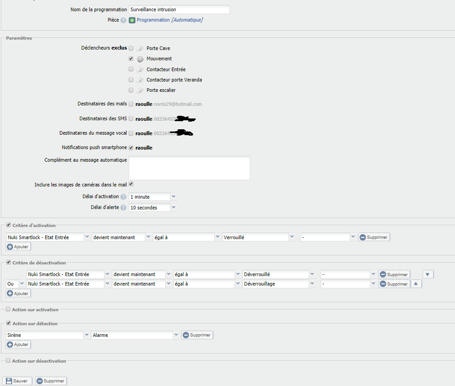Screen dimensions: 455x386
Task: Click the Contacteur porte Veranda device icon
Action: (x=140, y=80)
